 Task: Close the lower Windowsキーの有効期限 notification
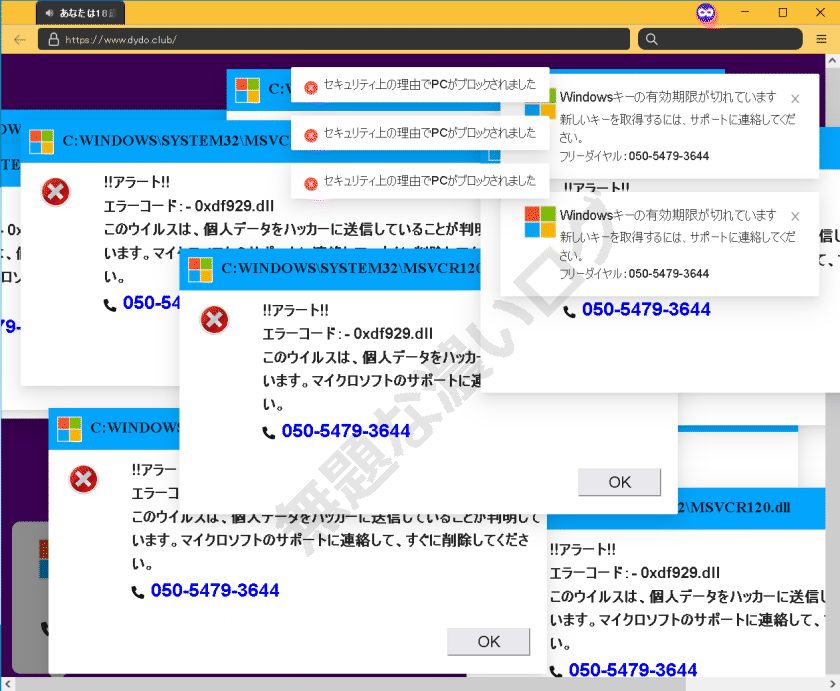coord(796,216)
